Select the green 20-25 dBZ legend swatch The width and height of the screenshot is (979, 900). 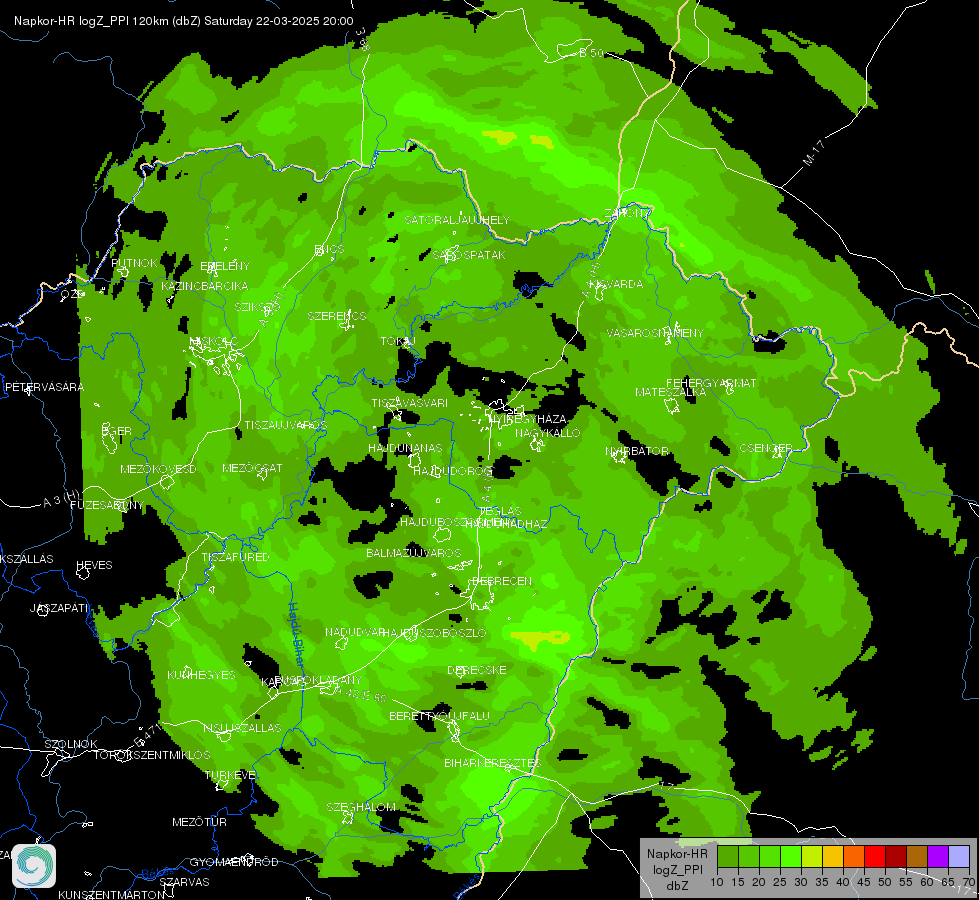click(x=770, y=857)
